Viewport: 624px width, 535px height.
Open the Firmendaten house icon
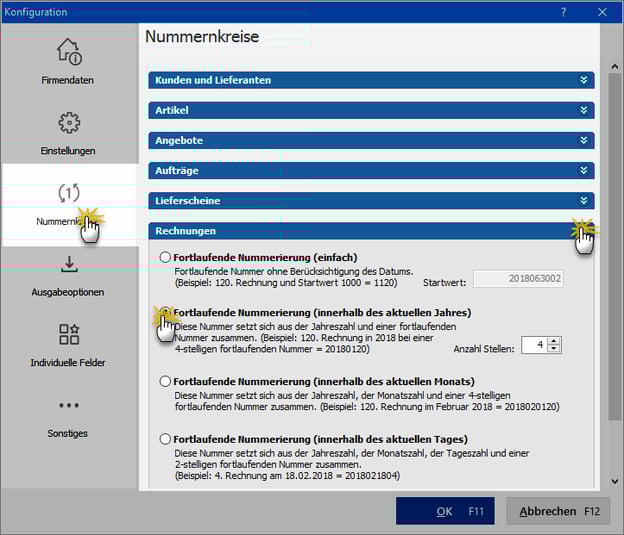pos(68,52)
